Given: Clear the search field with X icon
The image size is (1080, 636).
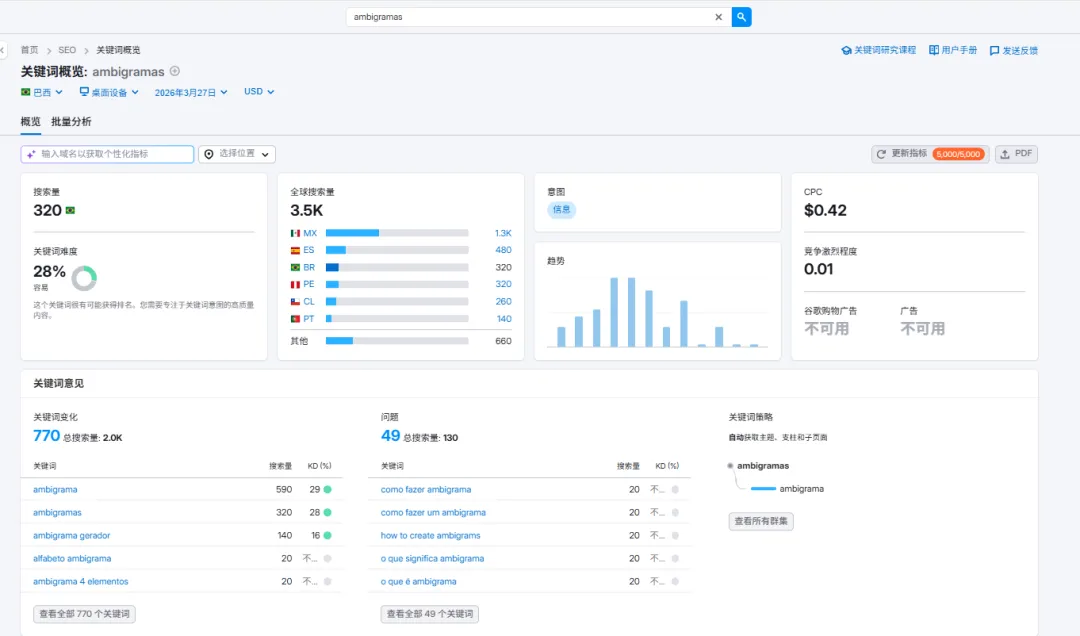Looking at the screenshot, I should point(718,17).
